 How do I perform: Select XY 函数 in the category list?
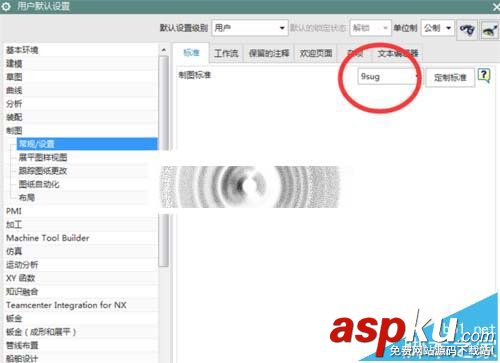81,278
